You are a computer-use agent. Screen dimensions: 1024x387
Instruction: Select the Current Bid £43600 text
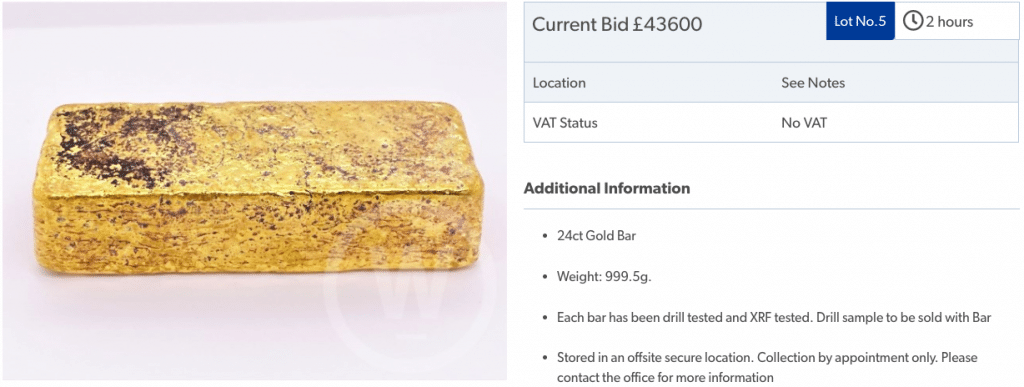pos(617,24)
